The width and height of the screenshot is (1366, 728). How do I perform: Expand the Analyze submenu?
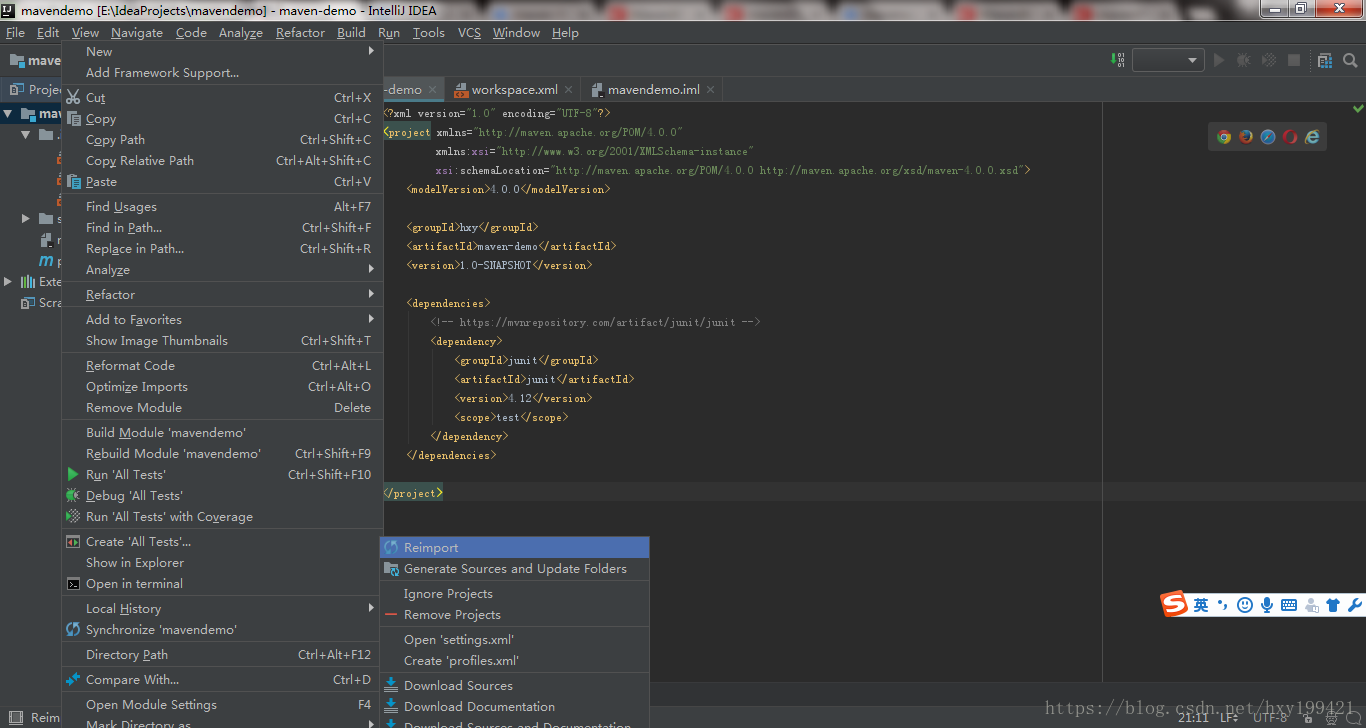pos(222,270)
